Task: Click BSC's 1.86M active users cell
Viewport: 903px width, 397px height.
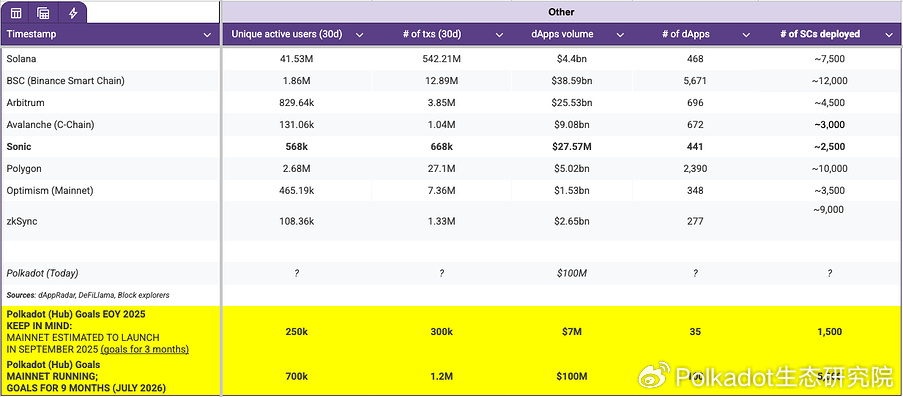Action: 296,81
